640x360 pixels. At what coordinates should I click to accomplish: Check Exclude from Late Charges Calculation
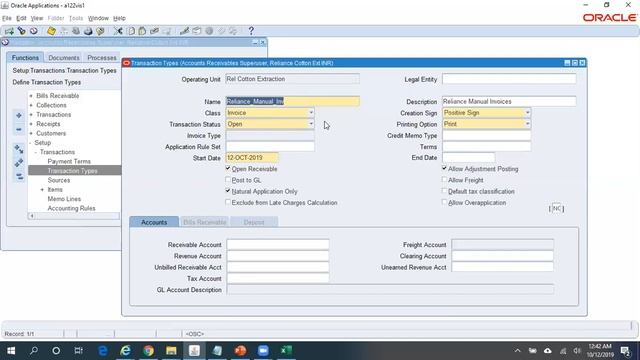pyautogui.click(x=228, y=202)
